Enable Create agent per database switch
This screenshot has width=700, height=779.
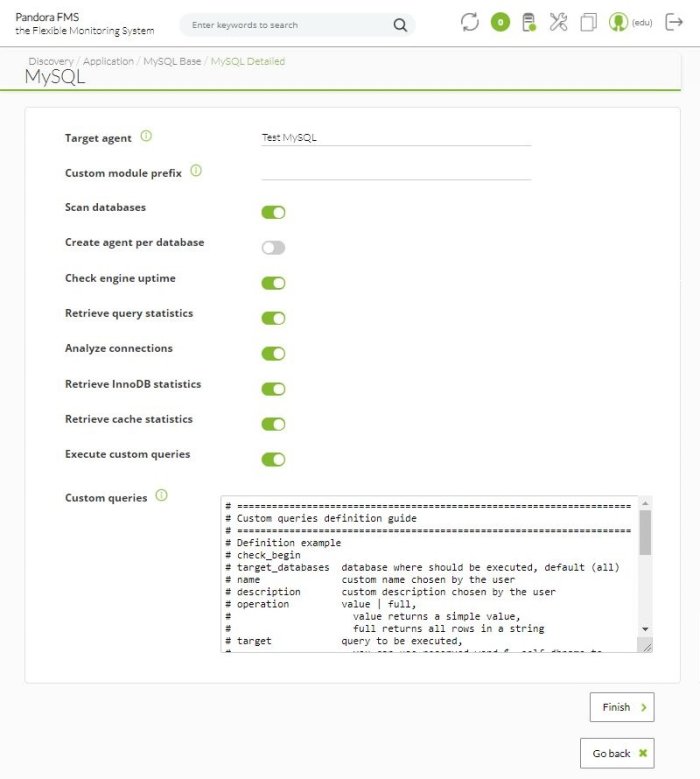click(273, 247)
